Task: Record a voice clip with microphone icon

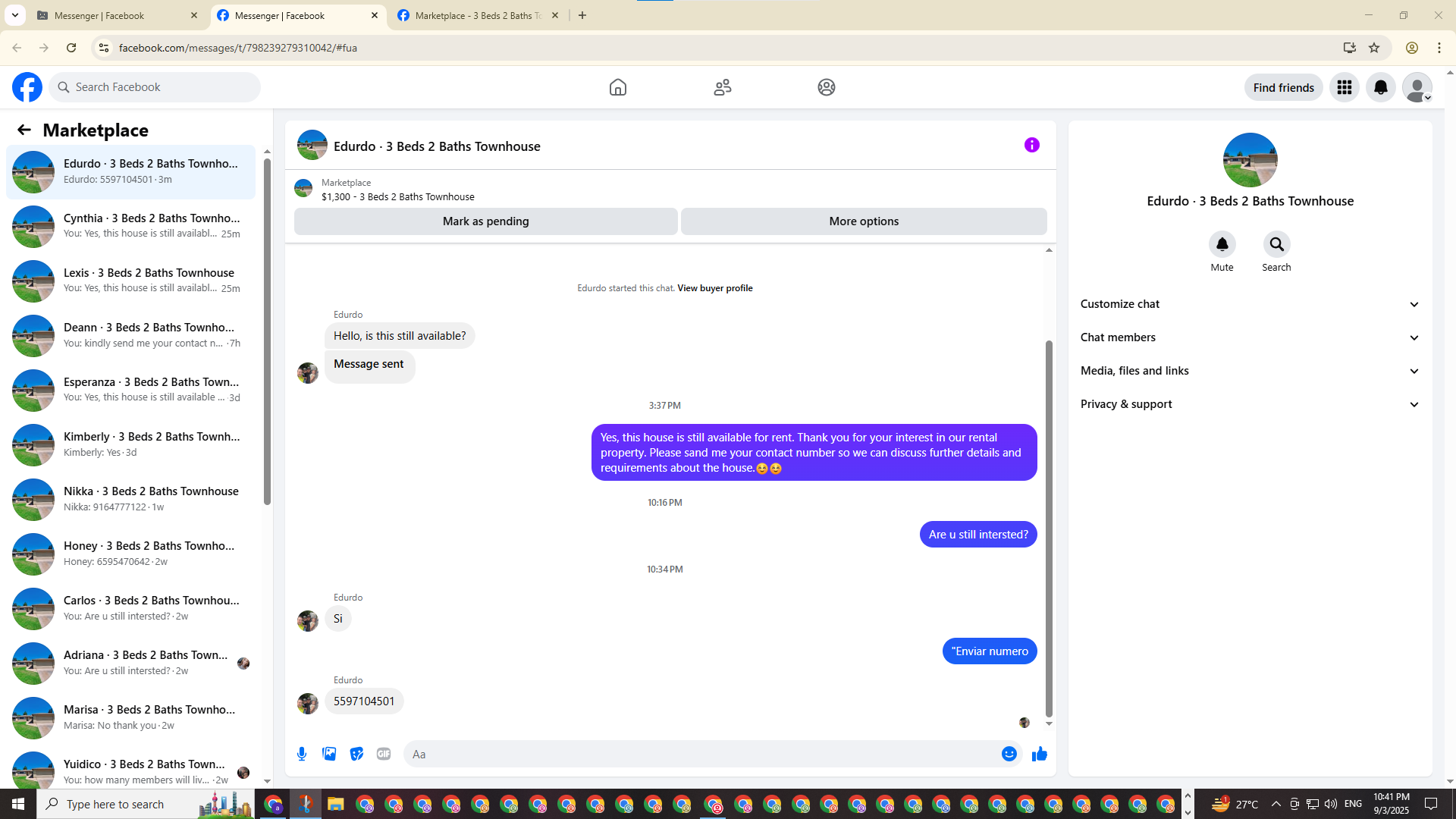Action: tap(302, 754)
